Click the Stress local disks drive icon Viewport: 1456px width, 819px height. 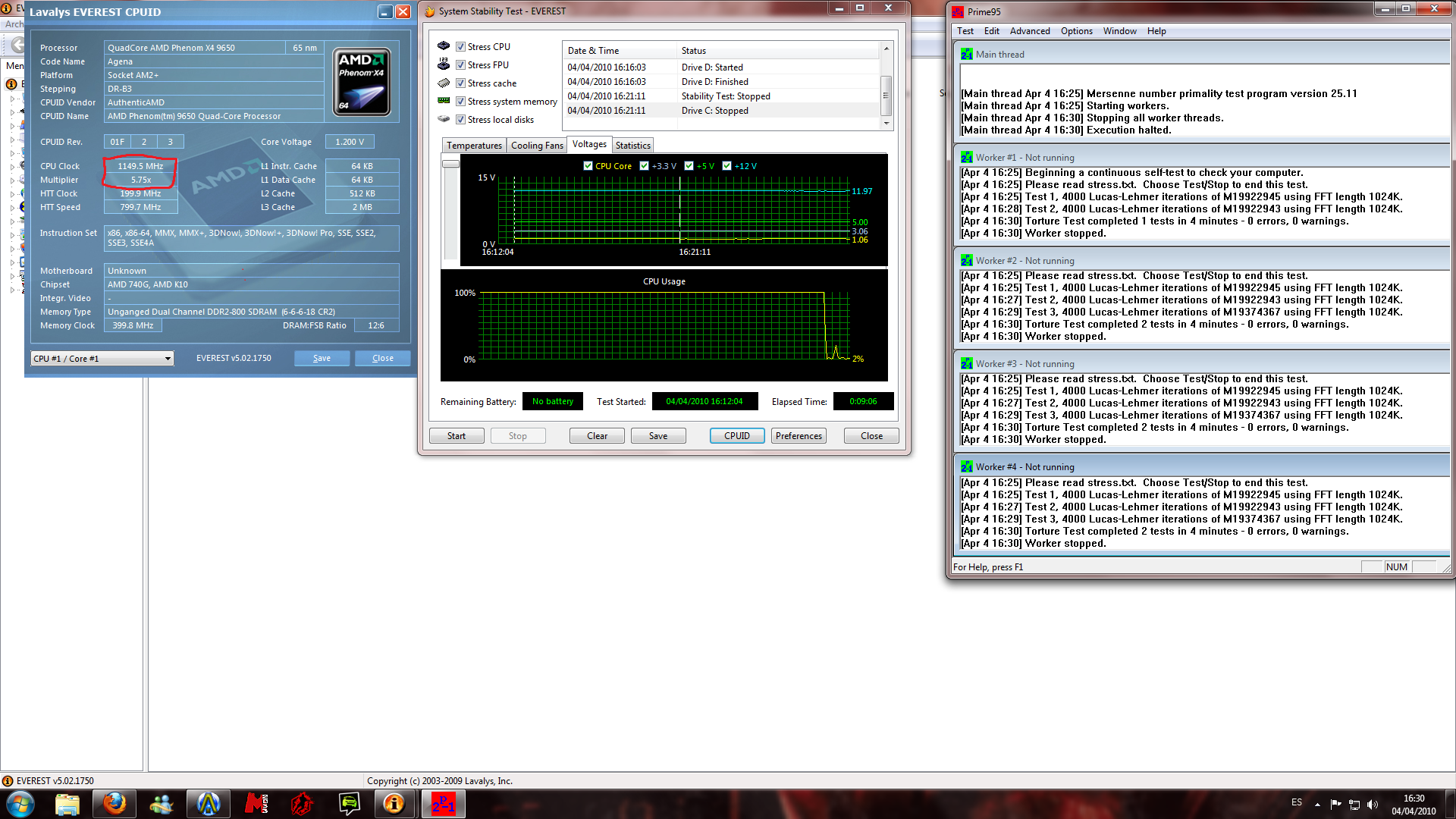(444, 119)
